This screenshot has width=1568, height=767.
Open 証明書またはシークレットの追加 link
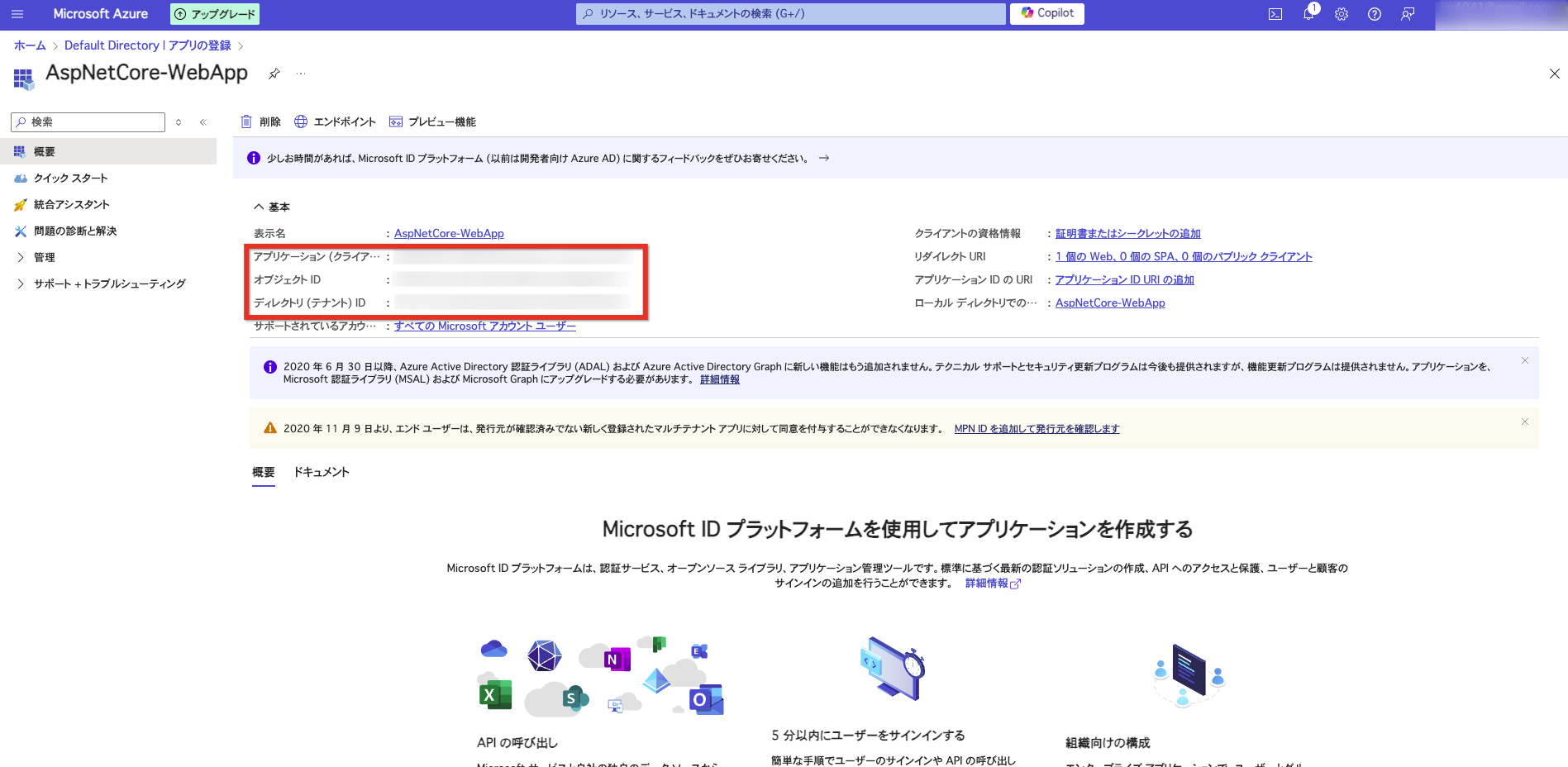pyautogui.click(x=1128, y=234)
